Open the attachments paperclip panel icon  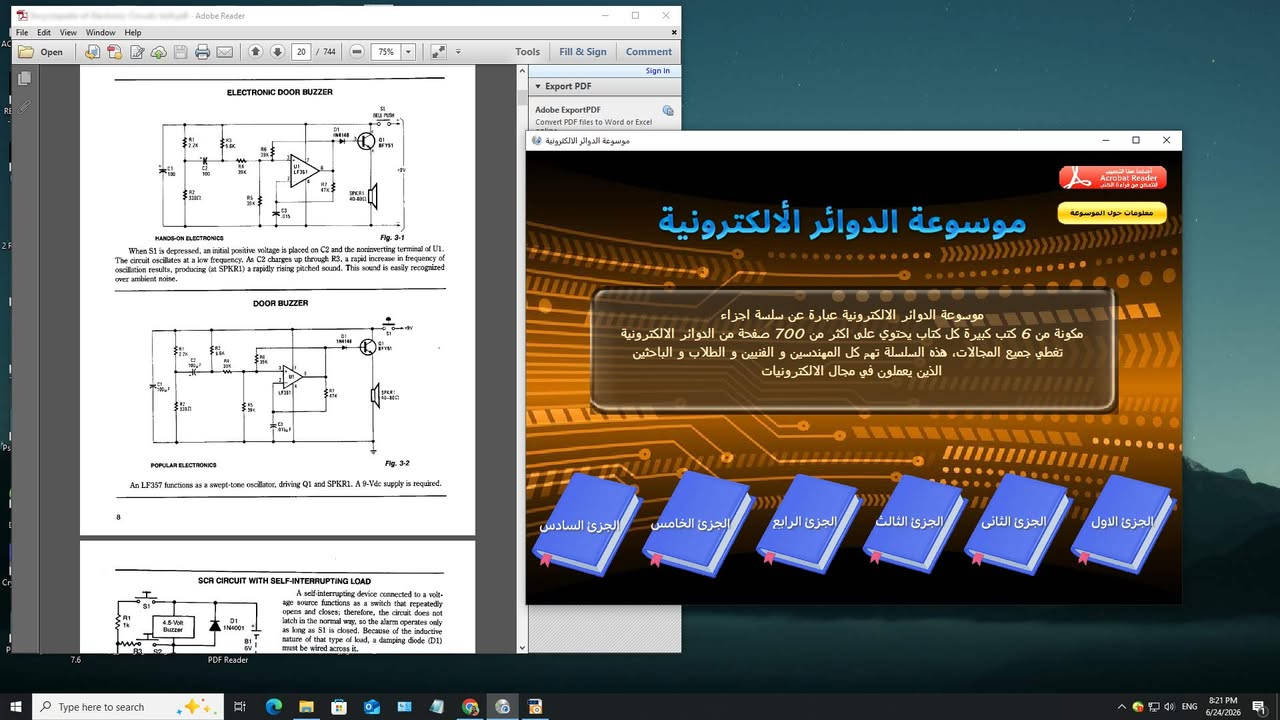pos(24,105)
